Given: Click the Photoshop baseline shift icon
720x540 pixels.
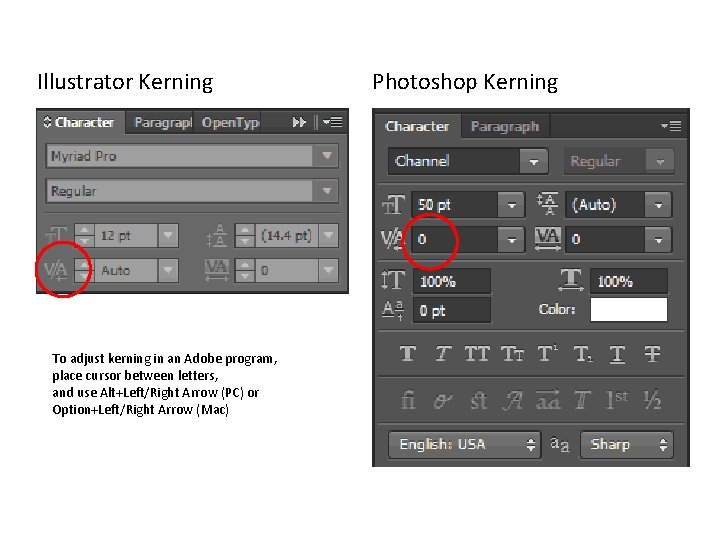Looking at the screenshot, I should 393,310.
